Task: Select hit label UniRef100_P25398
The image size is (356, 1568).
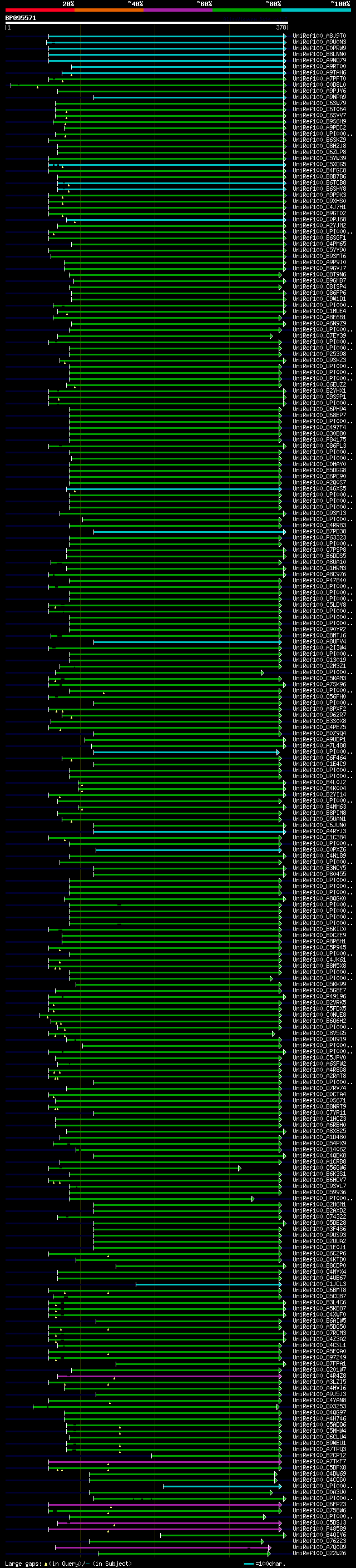Action: pos(319,354)
